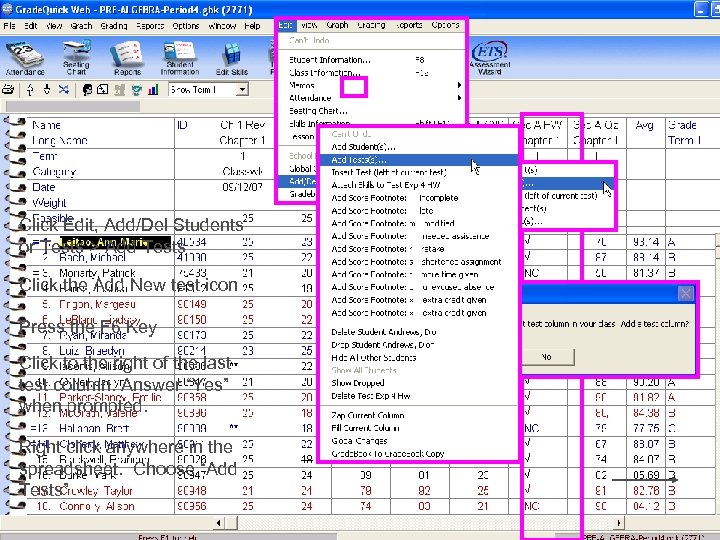Open the Show Term 1 dropdown
The image size is (720, 540).
(x=242, y=90)
